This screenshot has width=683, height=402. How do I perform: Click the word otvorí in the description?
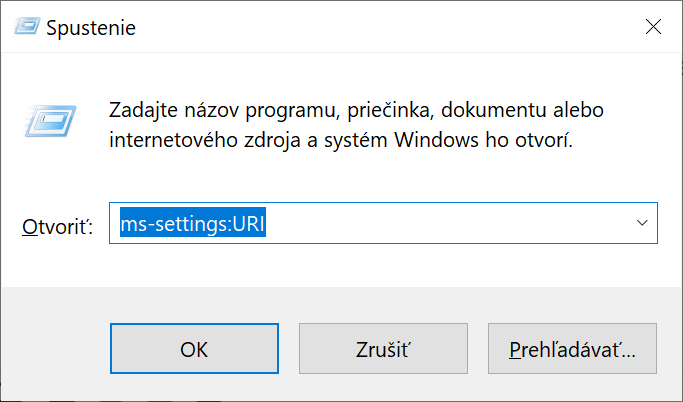point(541,139)
